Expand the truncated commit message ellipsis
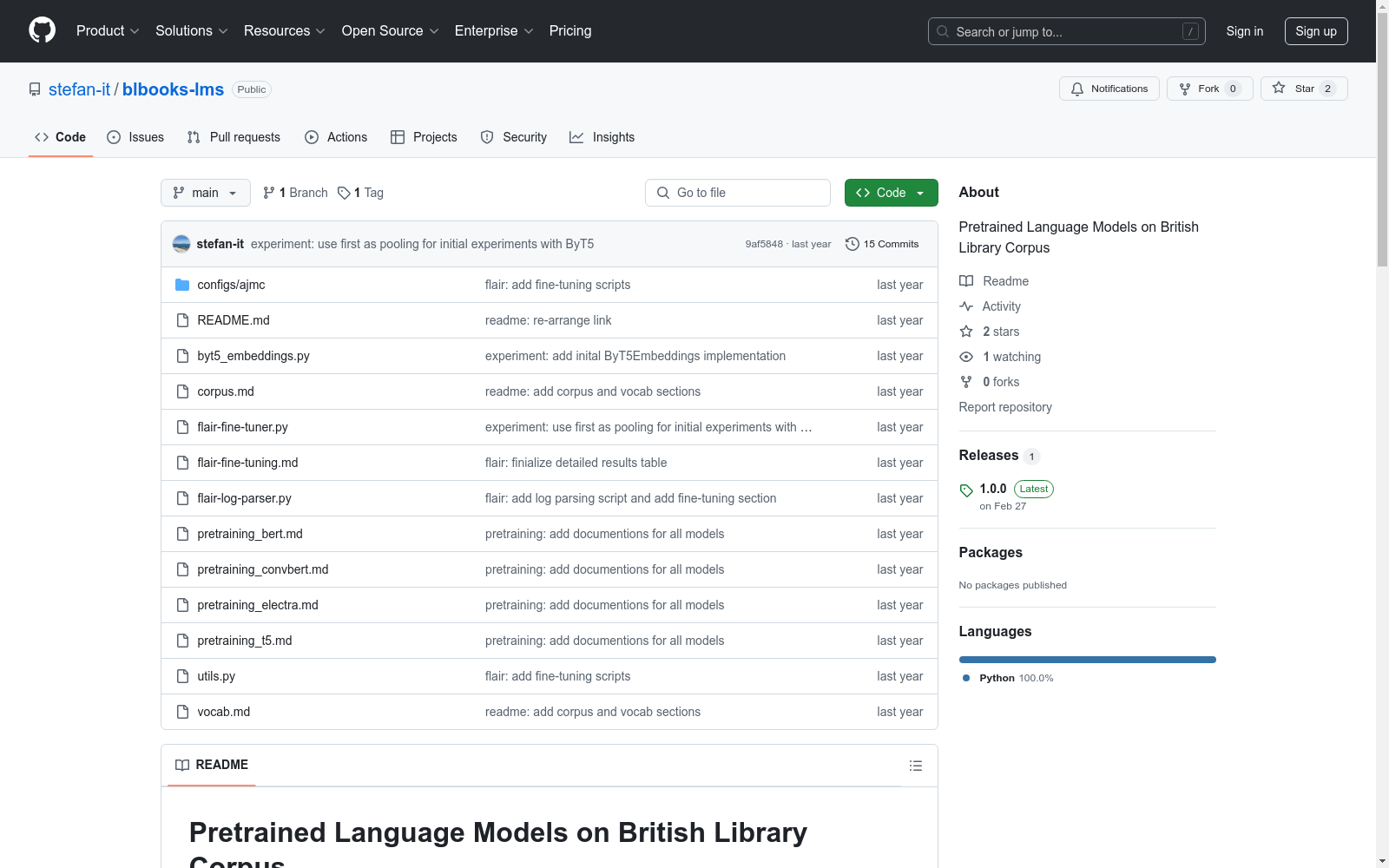Image resolution: width=1389 pixels, height=868 pixels. 806,427
